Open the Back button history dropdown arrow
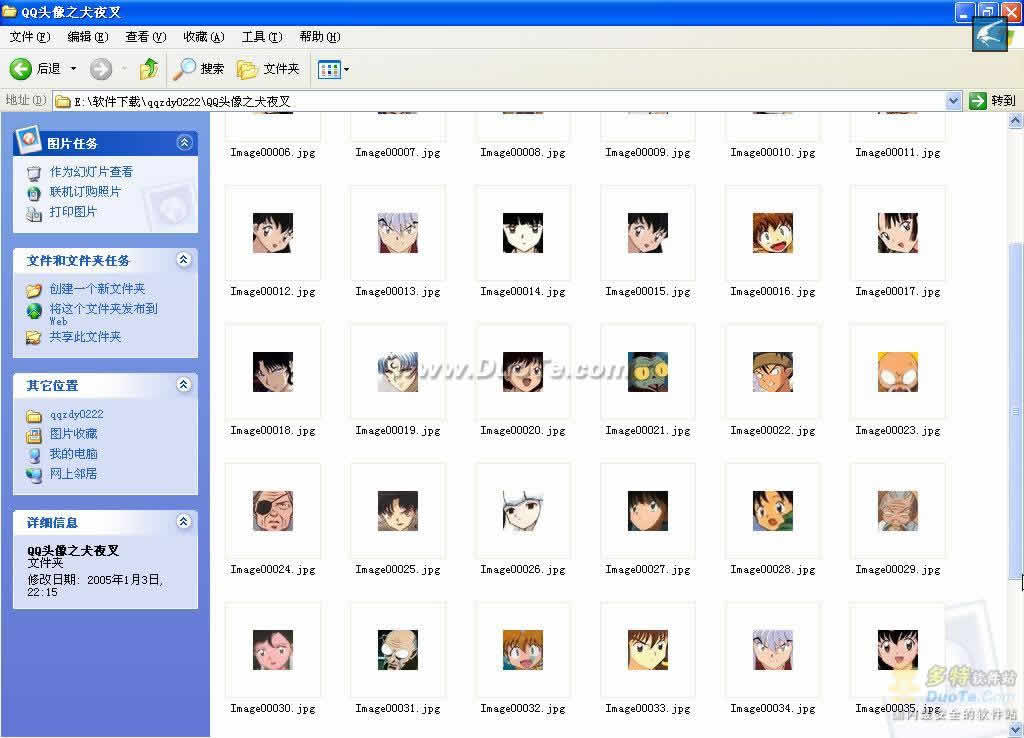 coord(73,69)
